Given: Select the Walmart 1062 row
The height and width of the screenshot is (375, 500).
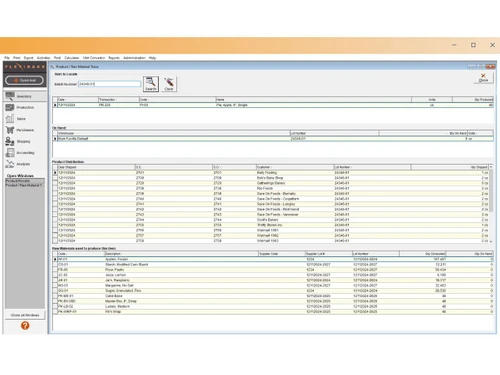Looking at the screenshot, I should point(271,235).
